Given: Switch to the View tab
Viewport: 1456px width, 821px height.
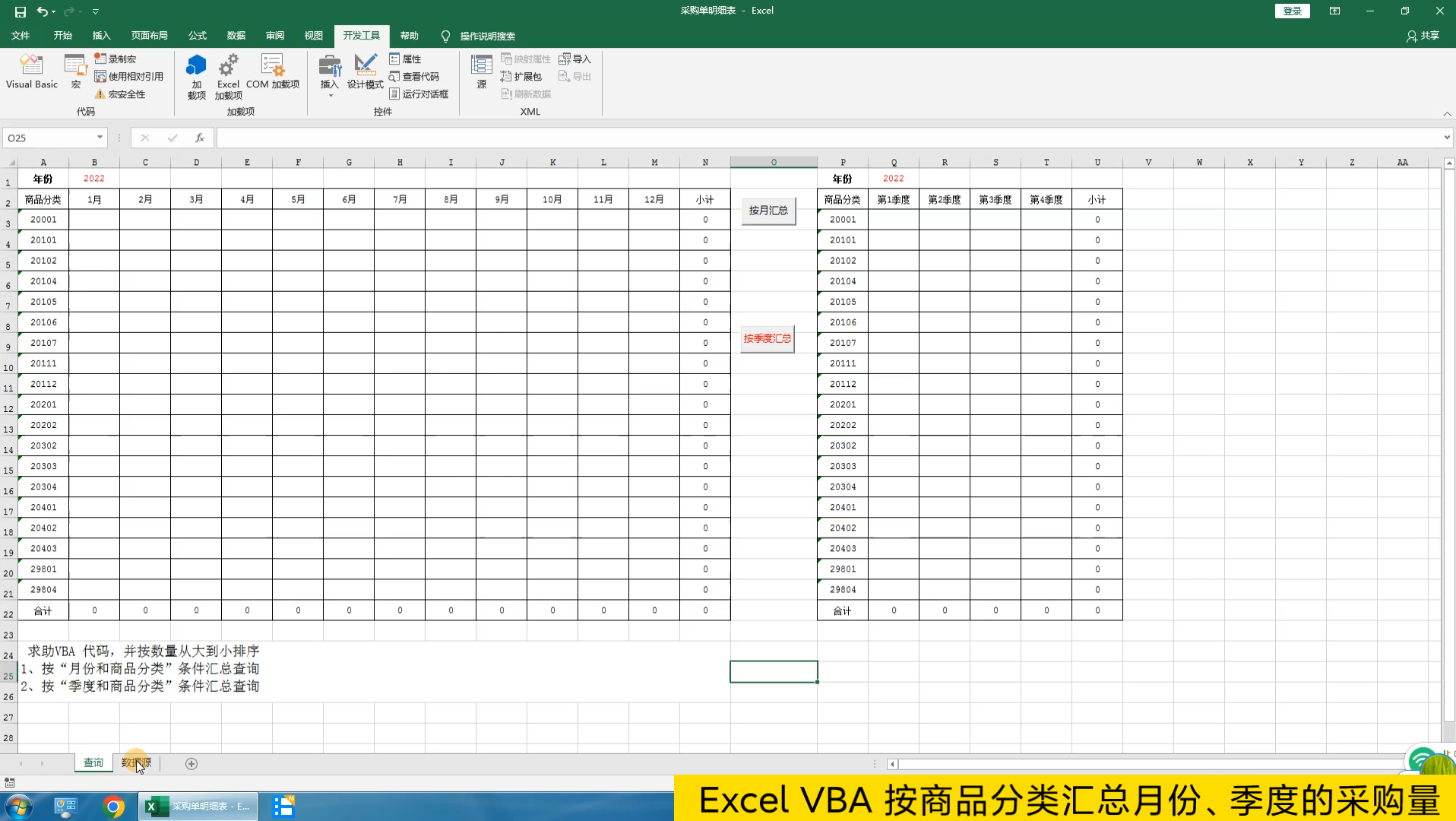Looking at the screenshot, I should pyautogui.click(x=314, y=36).
